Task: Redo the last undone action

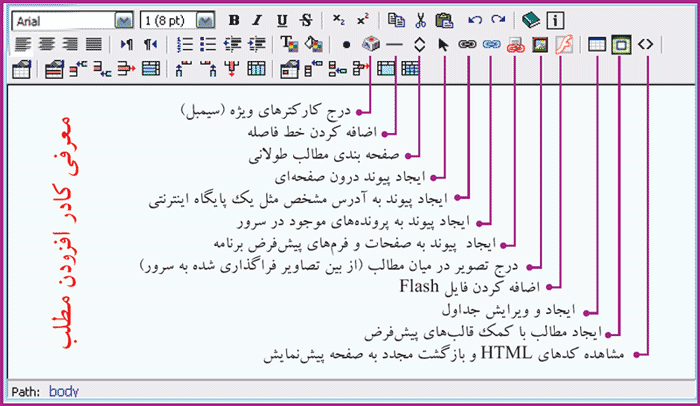Action: [498, 19]
